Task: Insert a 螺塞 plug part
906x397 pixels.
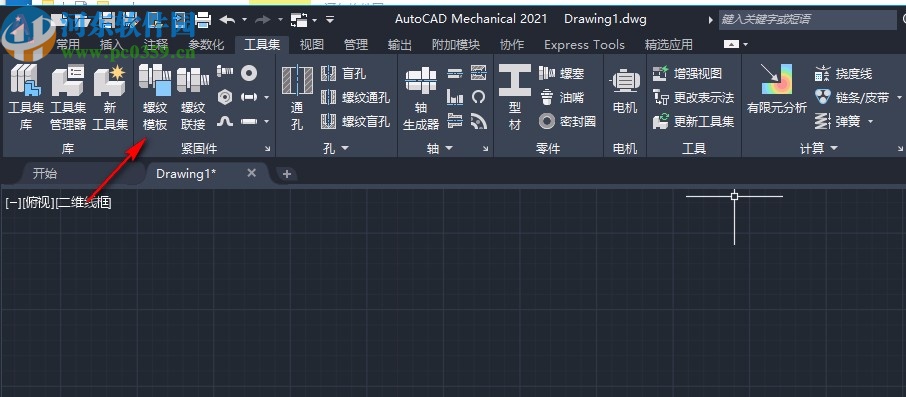Action: (561, 73)
